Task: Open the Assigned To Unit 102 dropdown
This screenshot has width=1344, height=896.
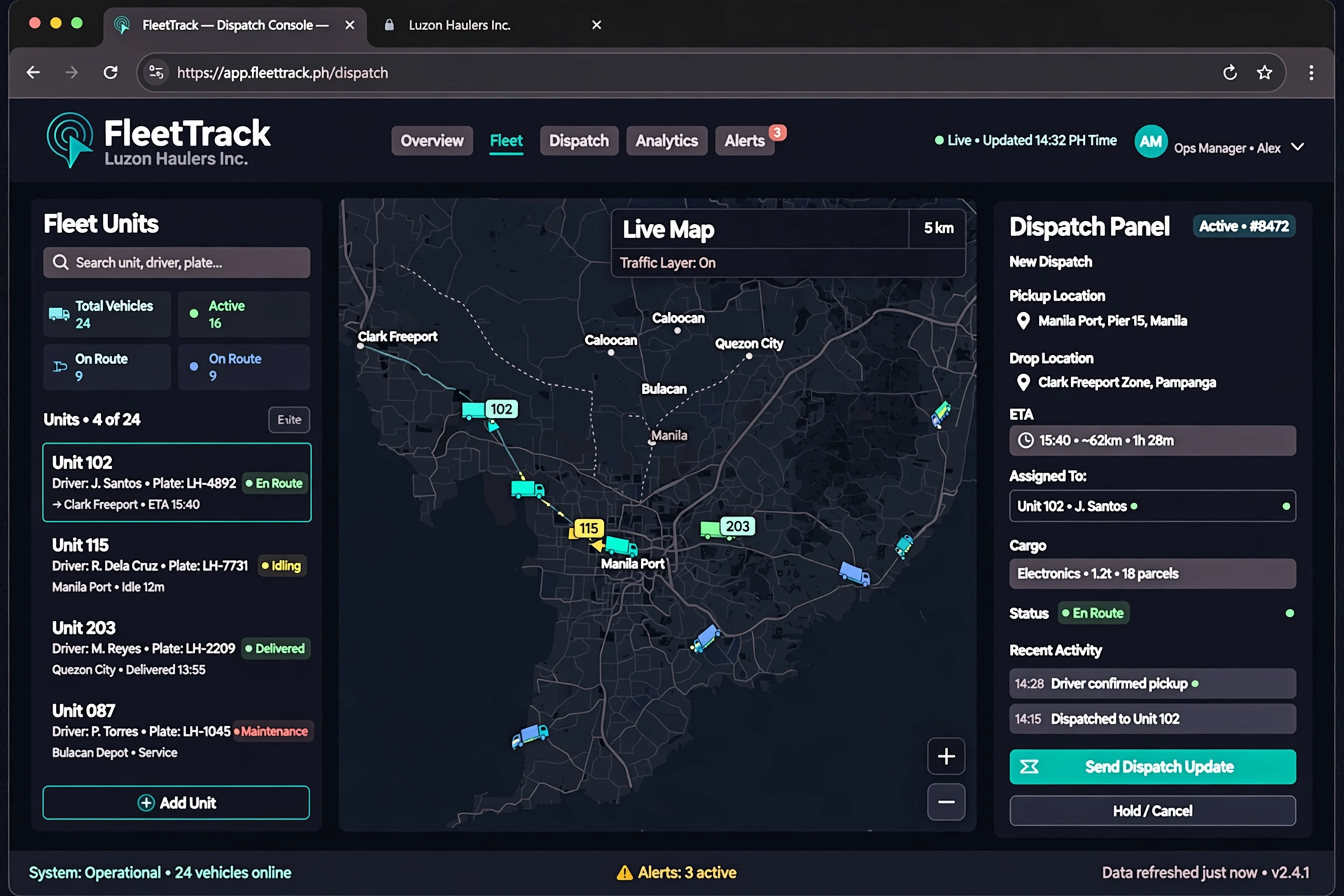Action: tap(1152, 506)
